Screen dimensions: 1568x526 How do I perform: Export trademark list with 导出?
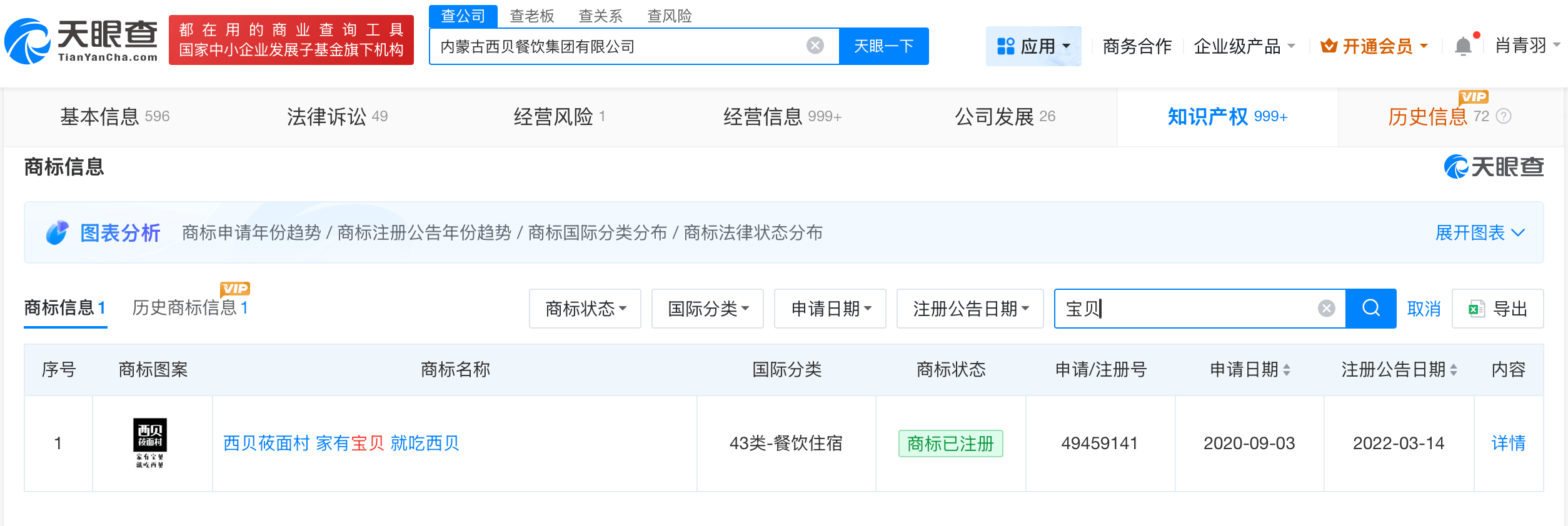coord(1497,308)
